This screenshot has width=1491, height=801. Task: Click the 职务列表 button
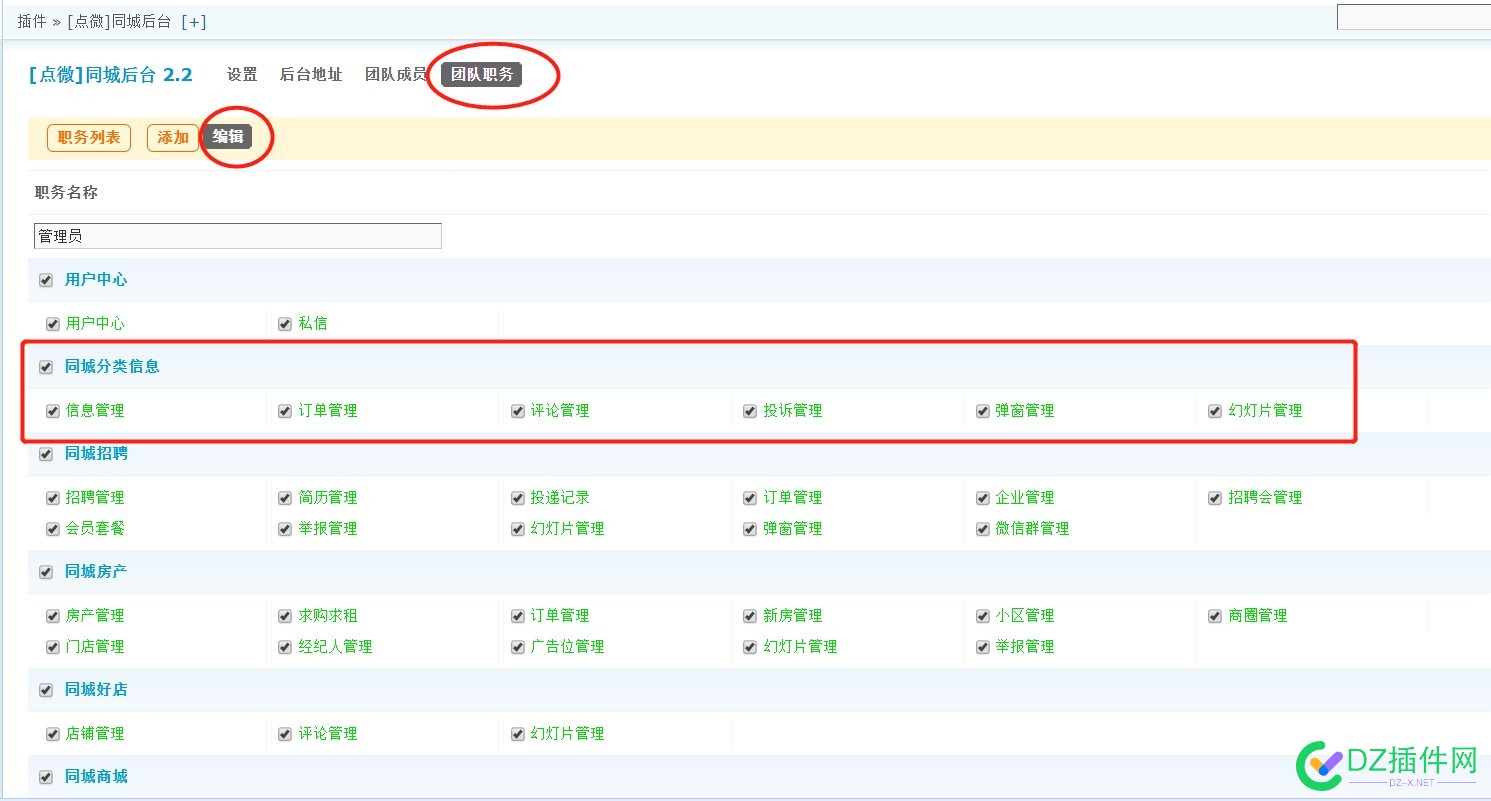pos(89,138)
